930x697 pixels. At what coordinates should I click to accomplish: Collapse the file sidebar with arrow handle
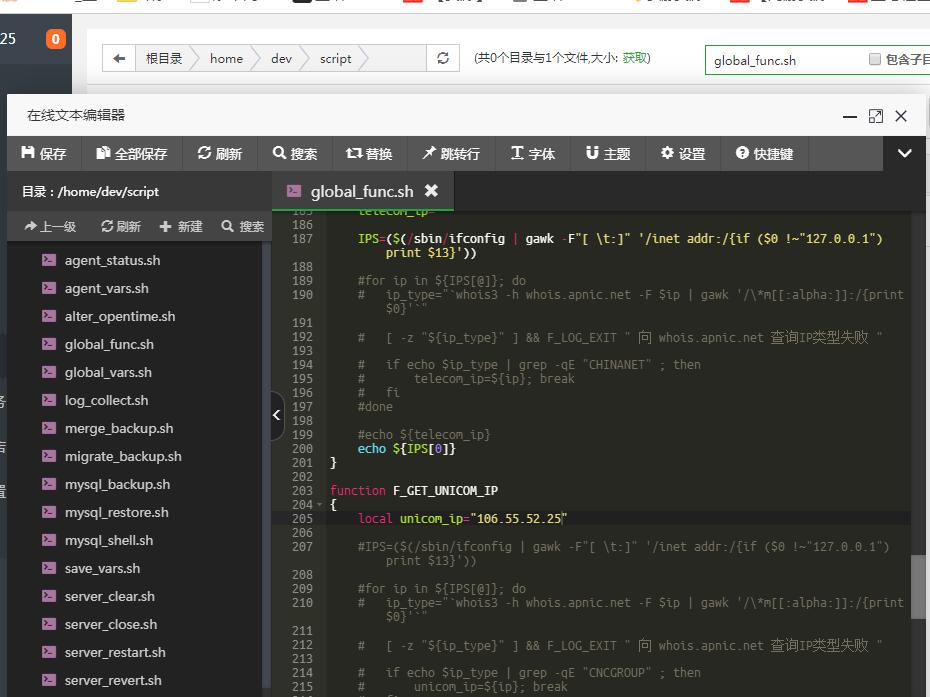tap(277, 415)
